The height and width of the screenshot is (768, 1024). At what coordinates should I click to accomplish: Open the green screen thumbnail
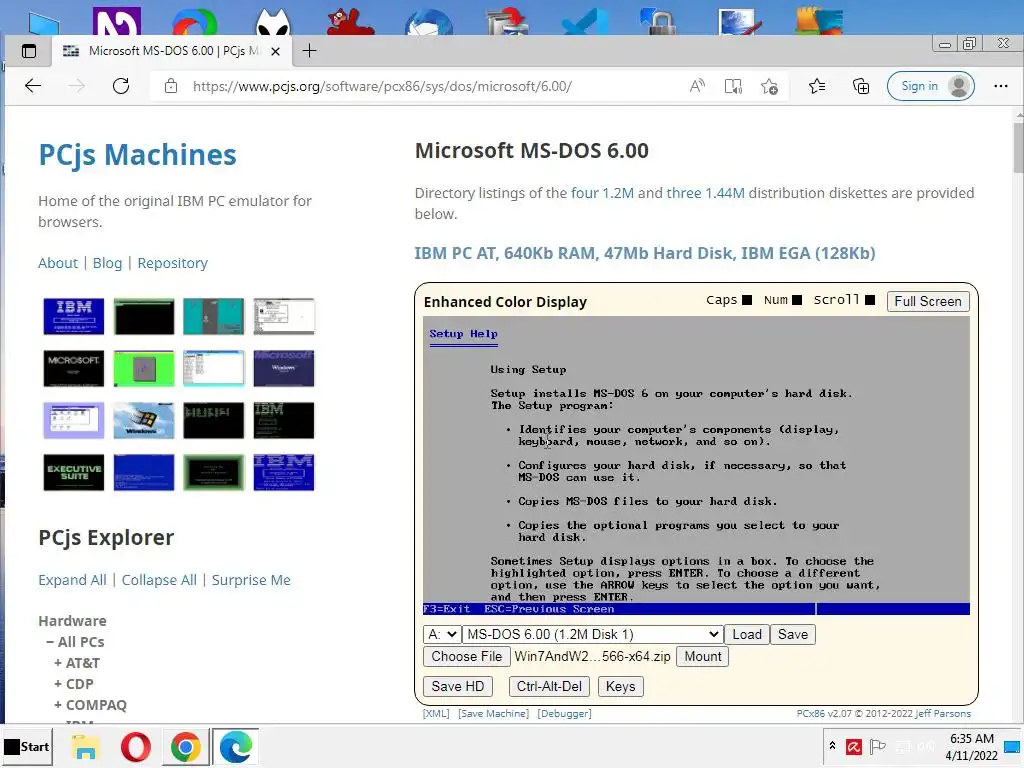click(x=144, y=368)
